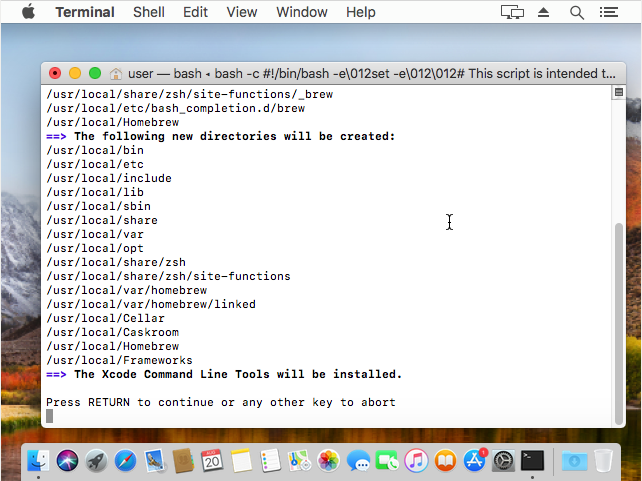642x481 pixels.
Task: Click the /usr/local/opt line
Action: (95, 248)
